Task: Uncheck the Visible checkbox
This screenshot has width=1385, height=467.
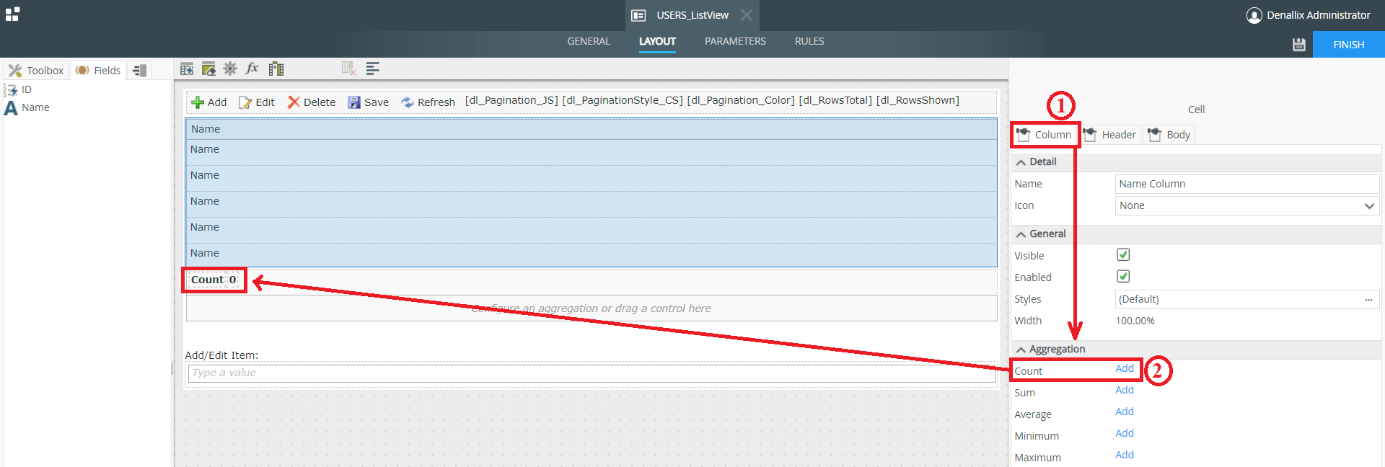Action: tap(1123, 255)
